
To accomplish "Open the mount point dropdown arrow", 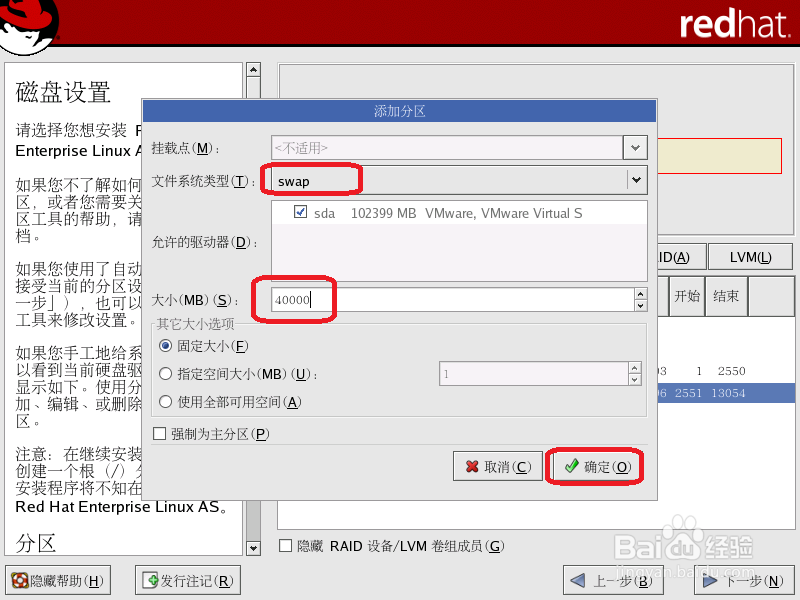I will 635,148.
